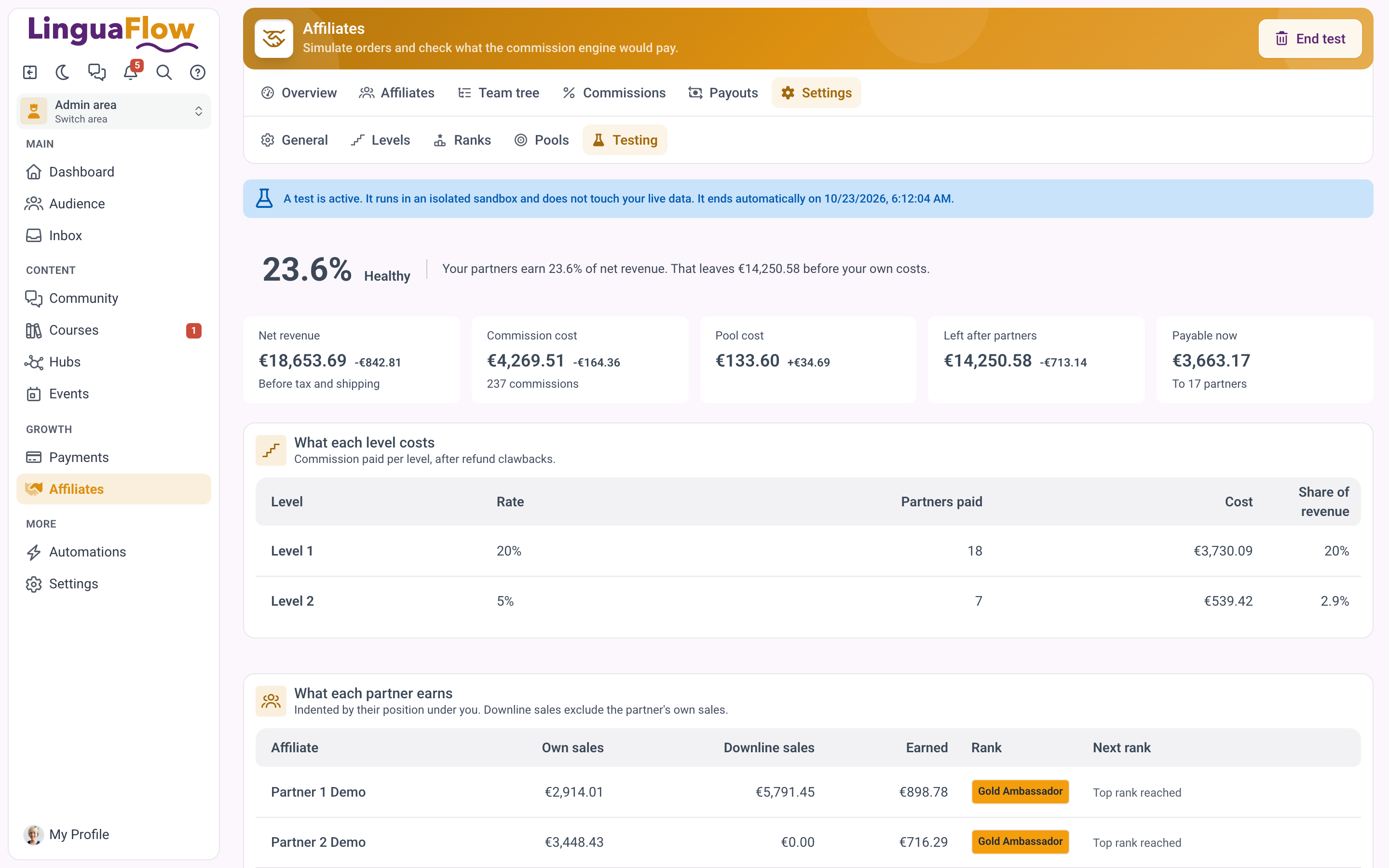This screenshot has width=1389, height=868.
Task: Click the Level 1 row label
Action: [x=292, y=551]
